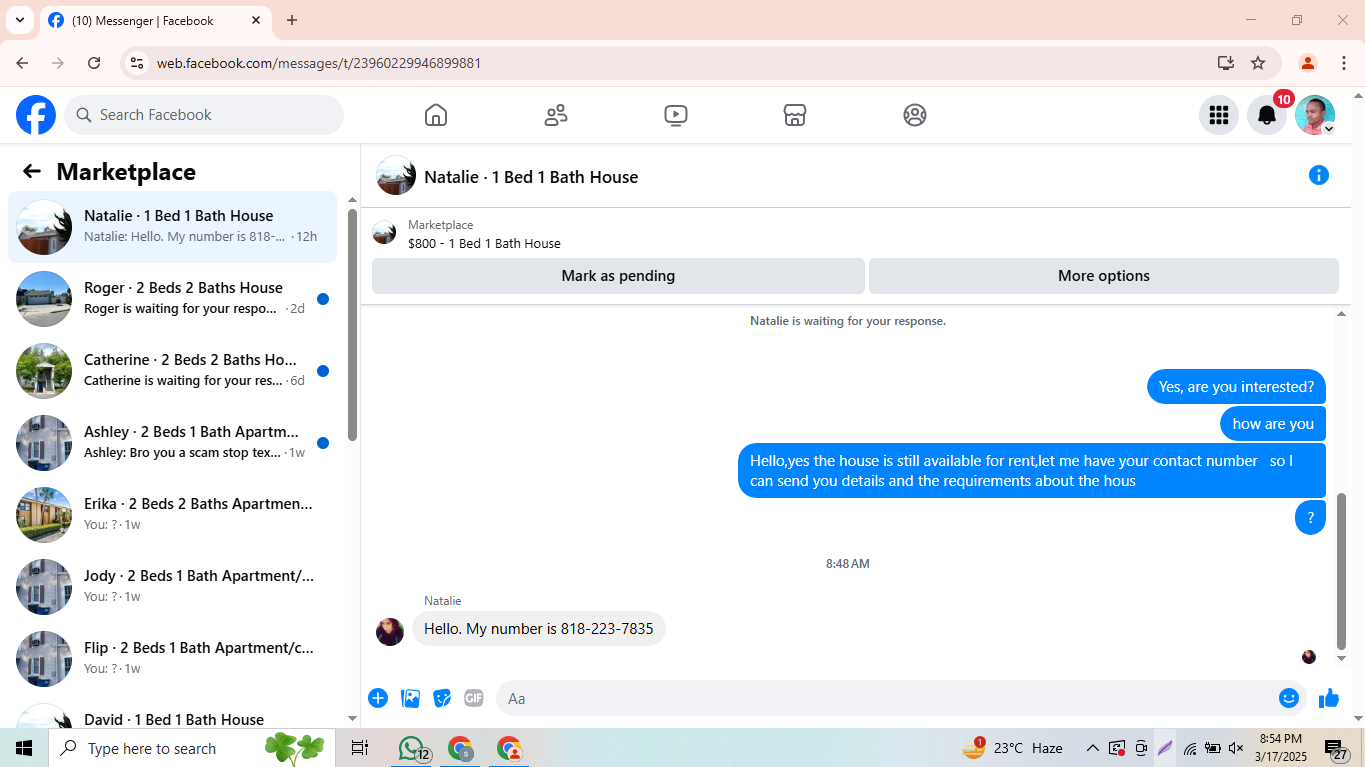
Task: Open the Windows Start menu
Action: click(24, 748)
